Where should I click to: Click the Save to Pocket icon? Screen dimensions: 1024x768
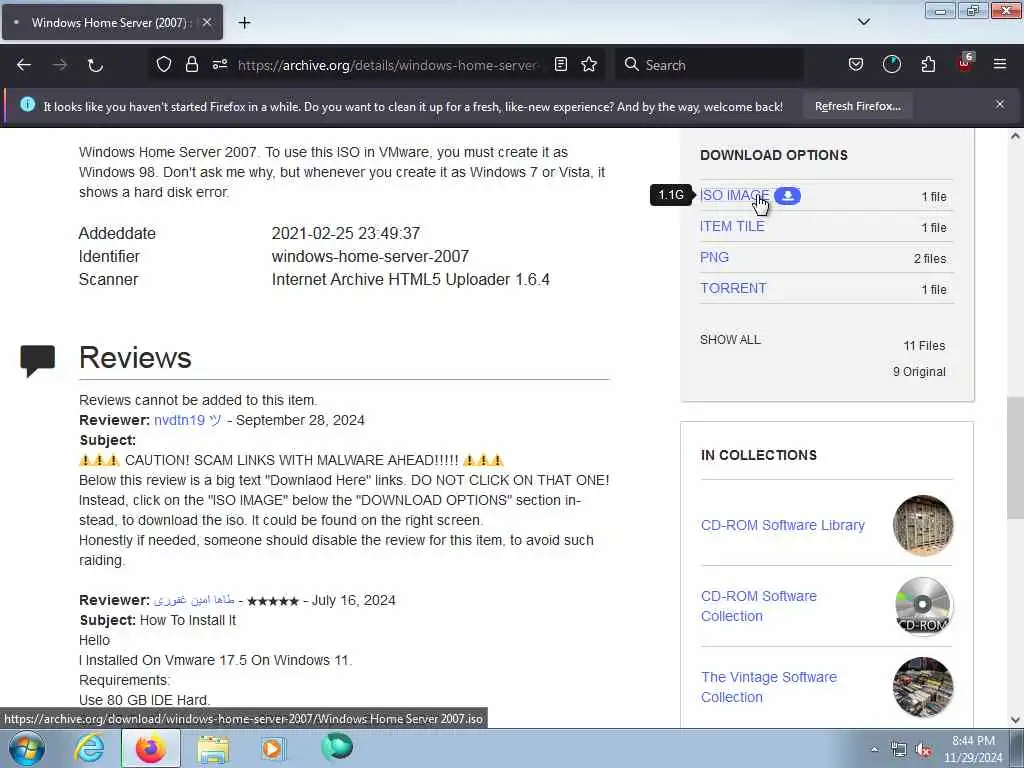(856, 64)
